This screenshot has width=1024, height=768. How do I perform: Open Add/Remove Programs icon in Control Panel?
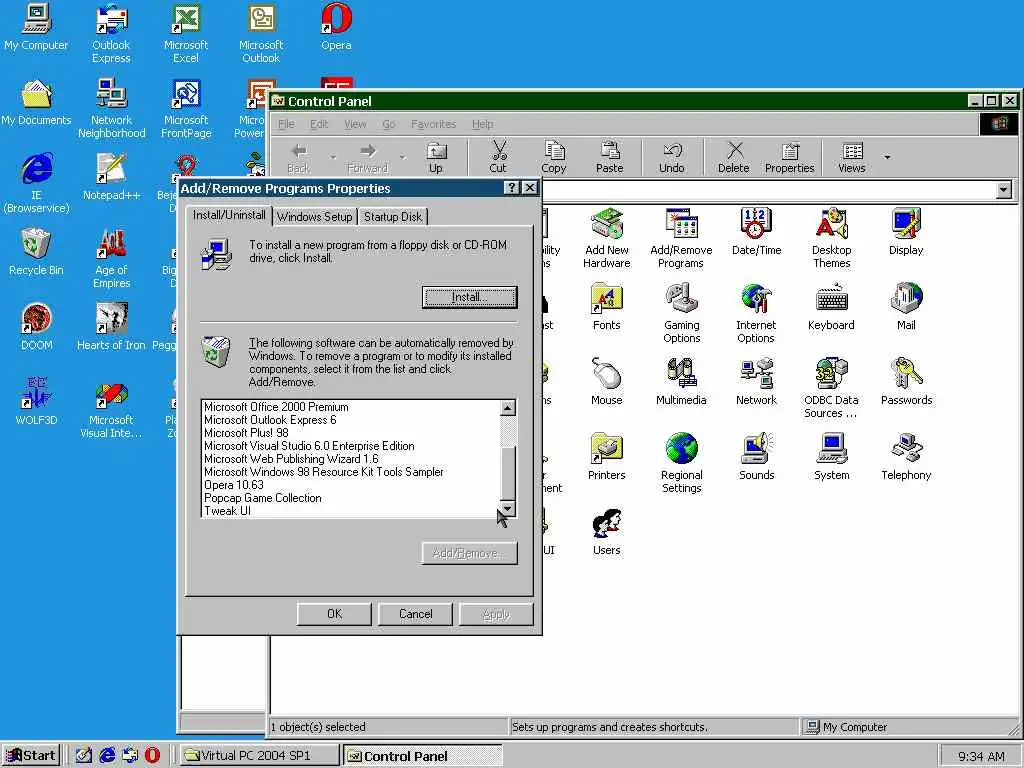[681, 238]
